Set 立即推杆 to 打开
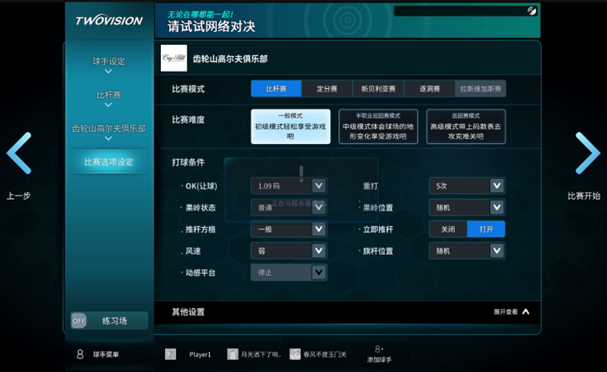The width and height of the screenshot is (607, 372). [x=486, y=229]
